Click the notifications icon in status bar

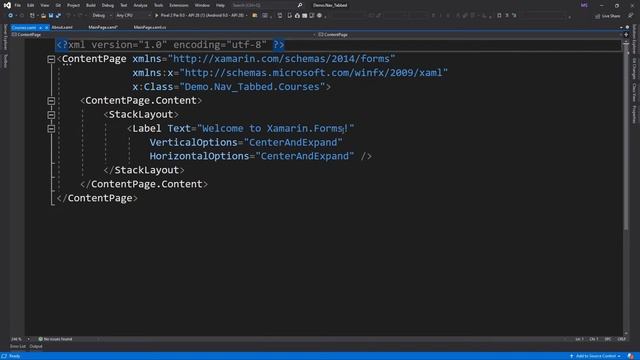click(631, 356)
